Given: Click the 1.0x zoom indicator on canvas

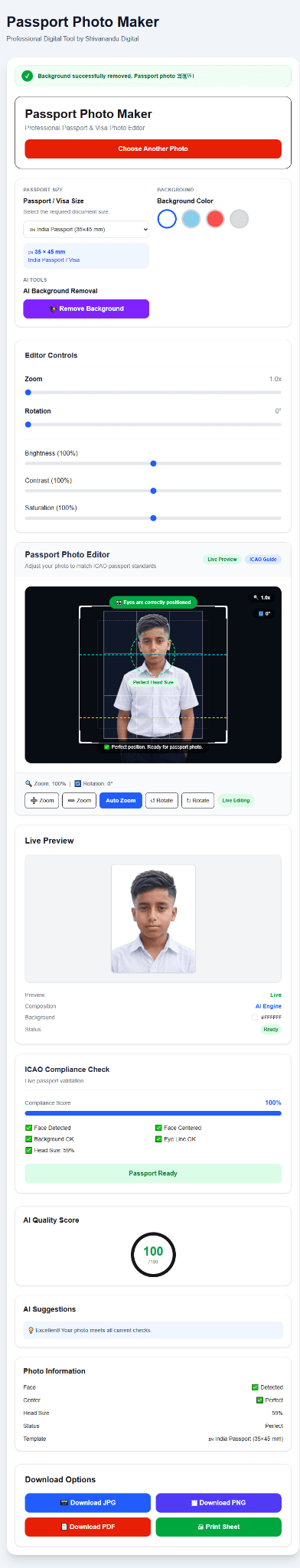Looking at the screenshot, I should pos(262,597).
